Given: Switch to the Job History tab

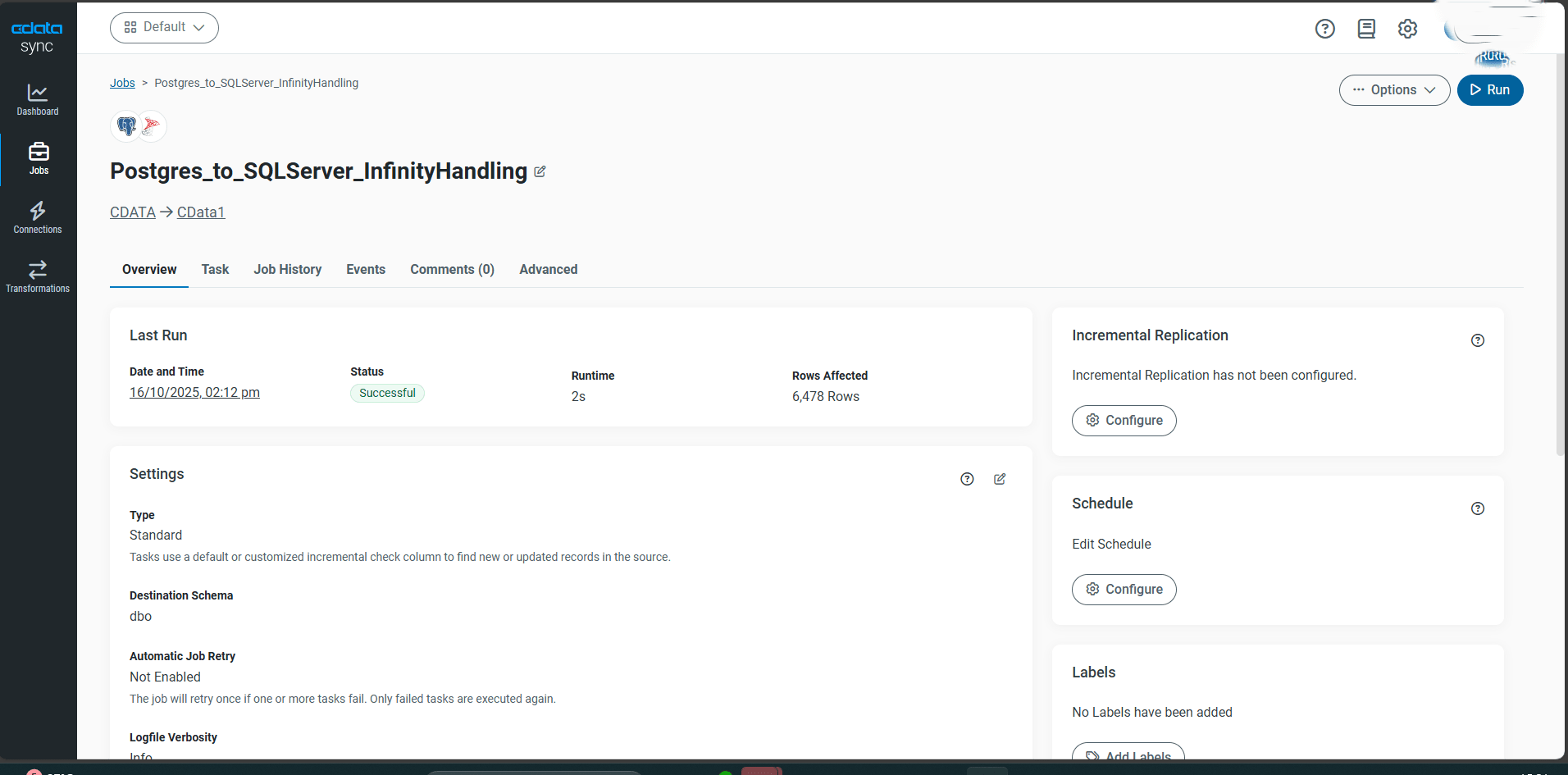Looking at the screenshot, I should (x=287, y=269).
